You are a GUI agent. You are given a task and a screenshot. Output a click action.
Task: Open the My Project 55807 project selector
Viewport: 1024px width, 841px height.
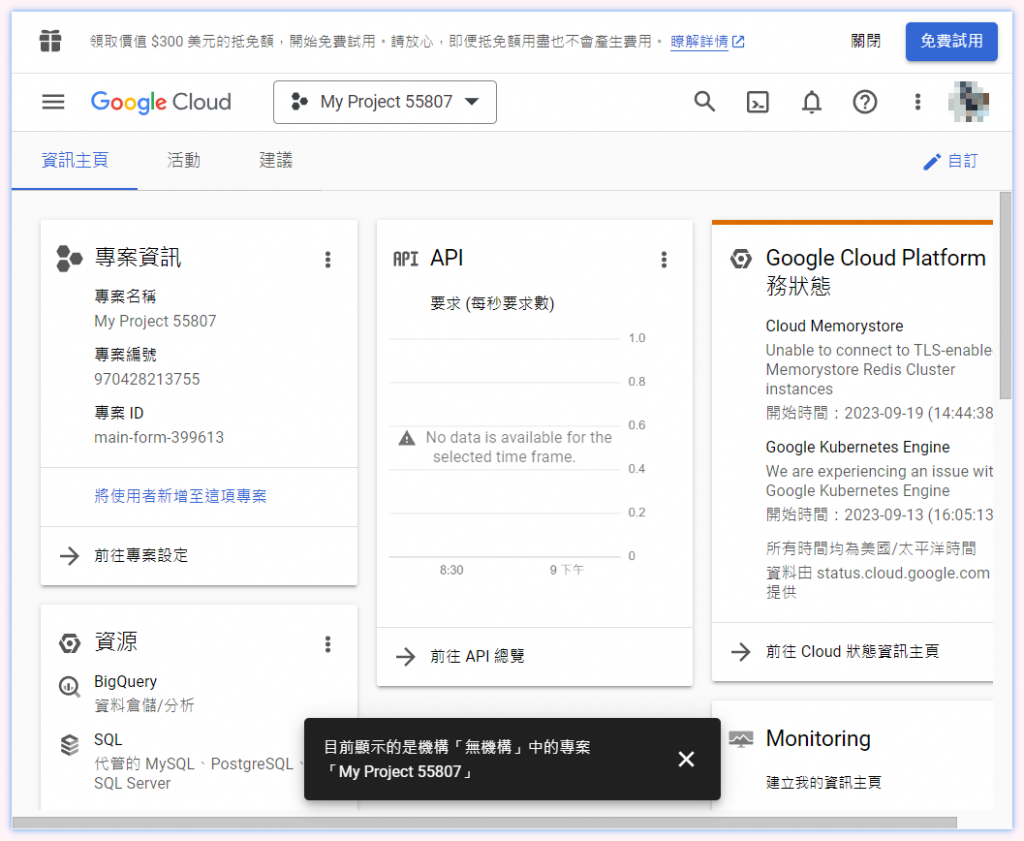385,102
